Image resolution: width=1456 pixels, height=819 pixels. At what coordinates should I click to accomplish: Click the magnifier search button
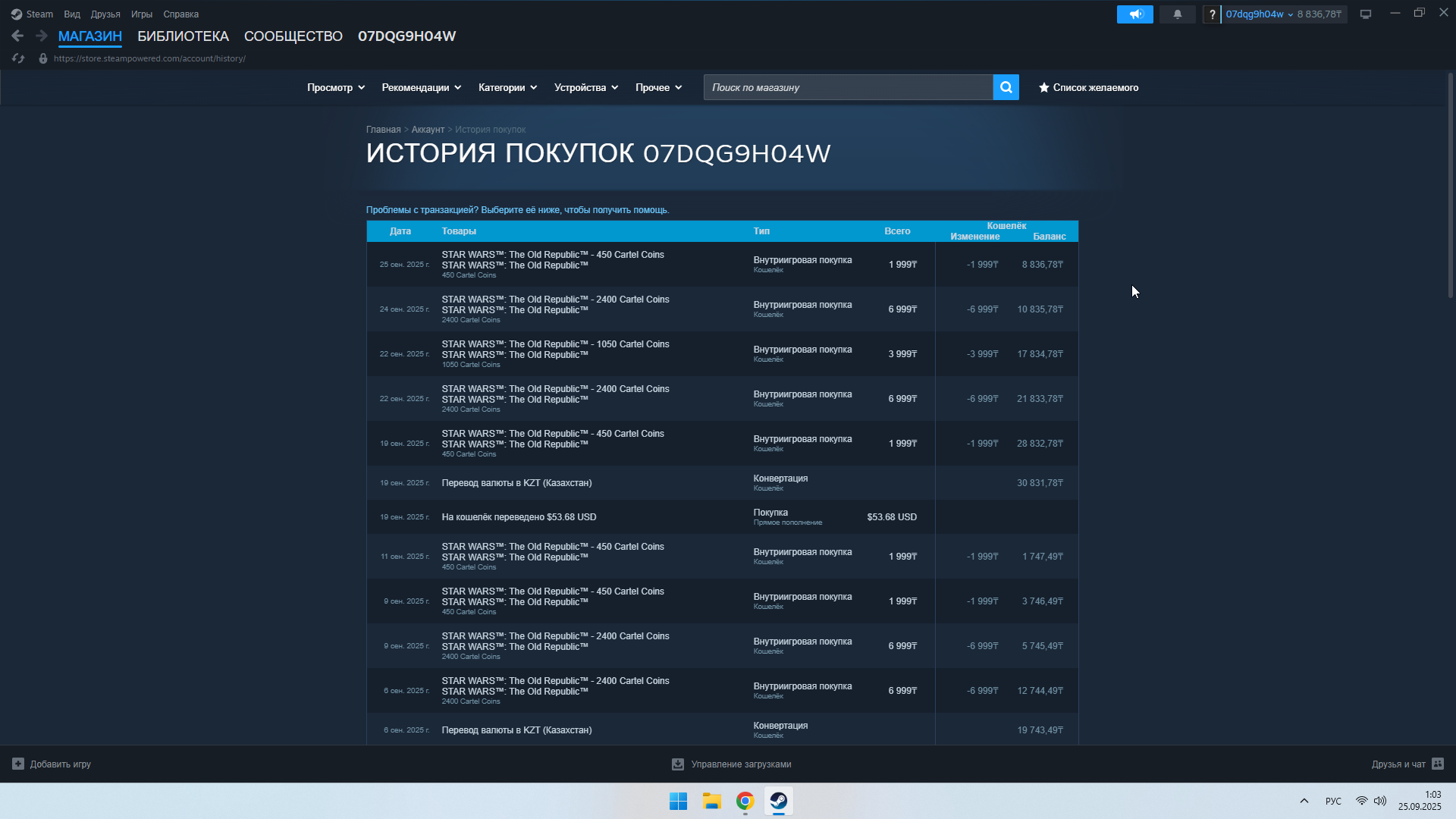(x=1006, y=87)
